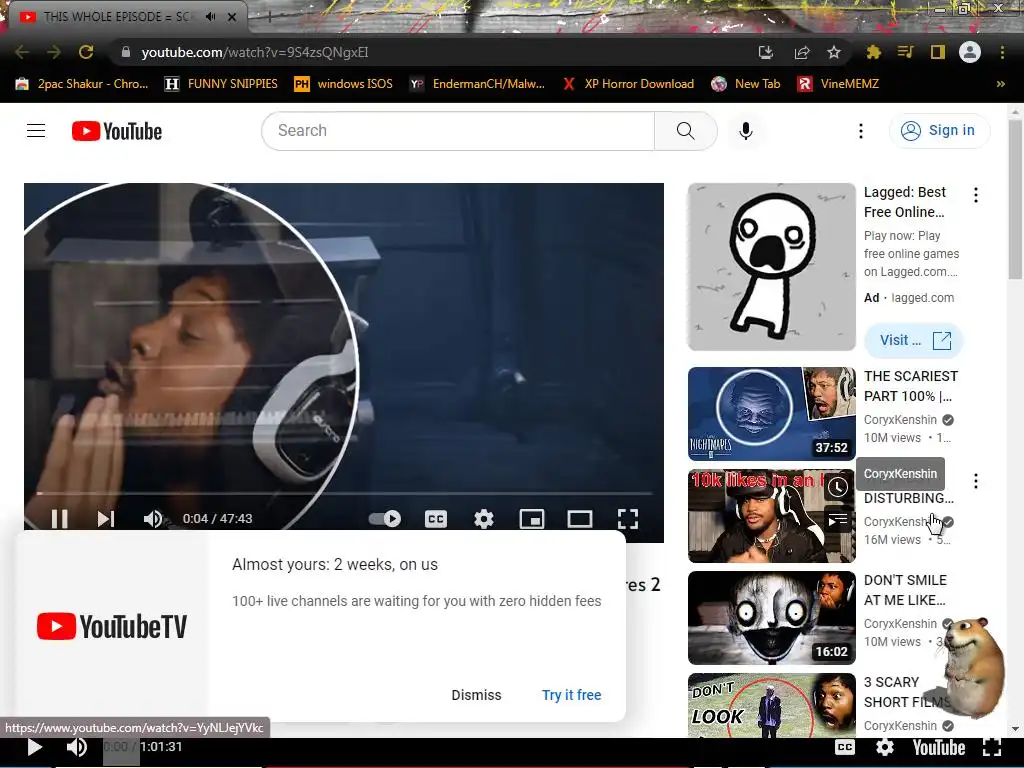
Task: Toggle the autoplay switch in the player
Action: (385, 519)
